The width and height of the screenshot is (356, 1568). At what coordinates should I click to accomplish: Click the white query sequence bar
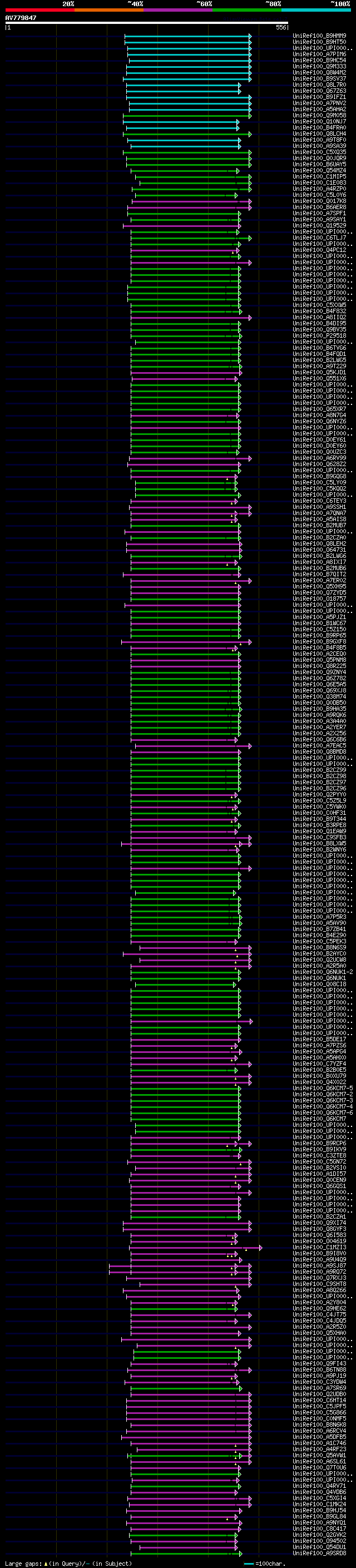tap(147, 23)
